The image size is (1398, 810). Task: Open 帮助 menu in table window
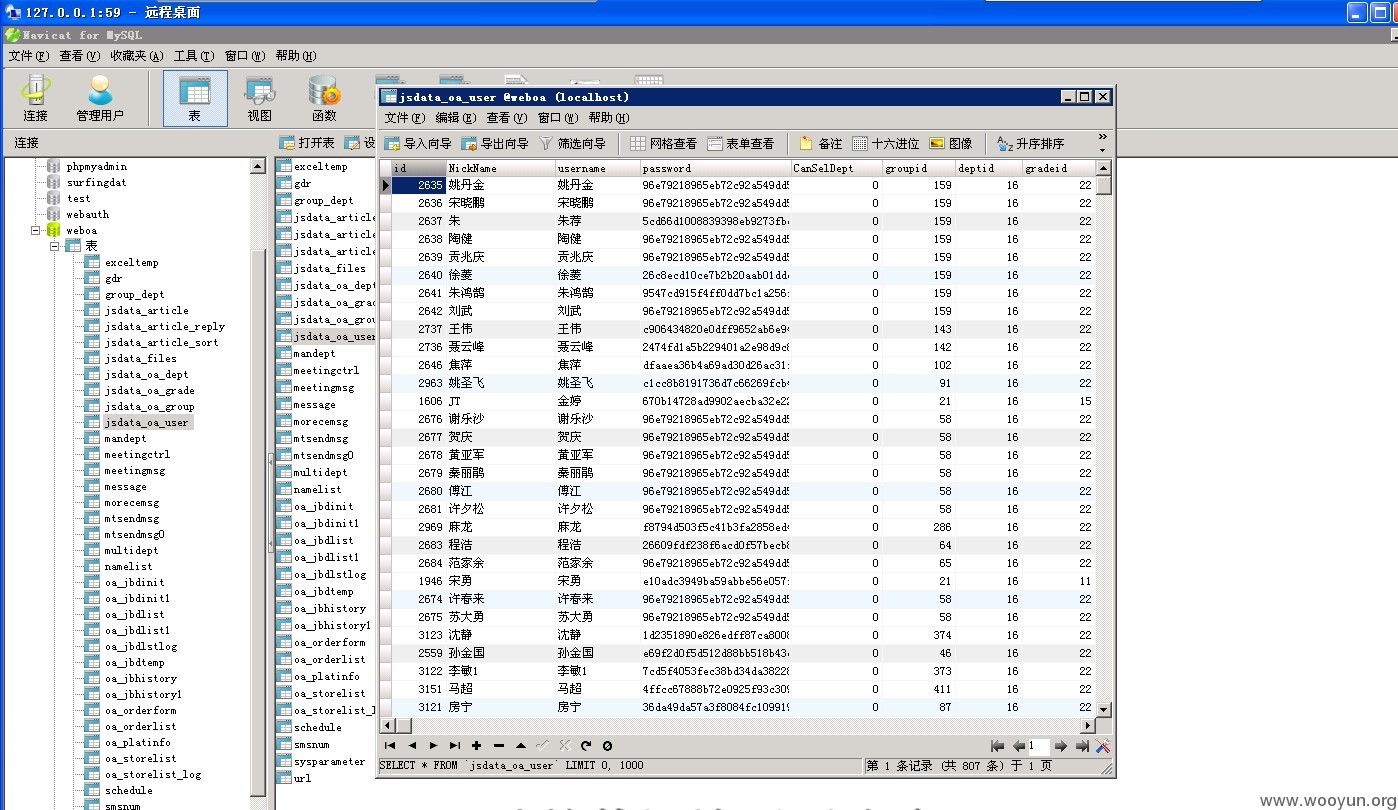609,118
